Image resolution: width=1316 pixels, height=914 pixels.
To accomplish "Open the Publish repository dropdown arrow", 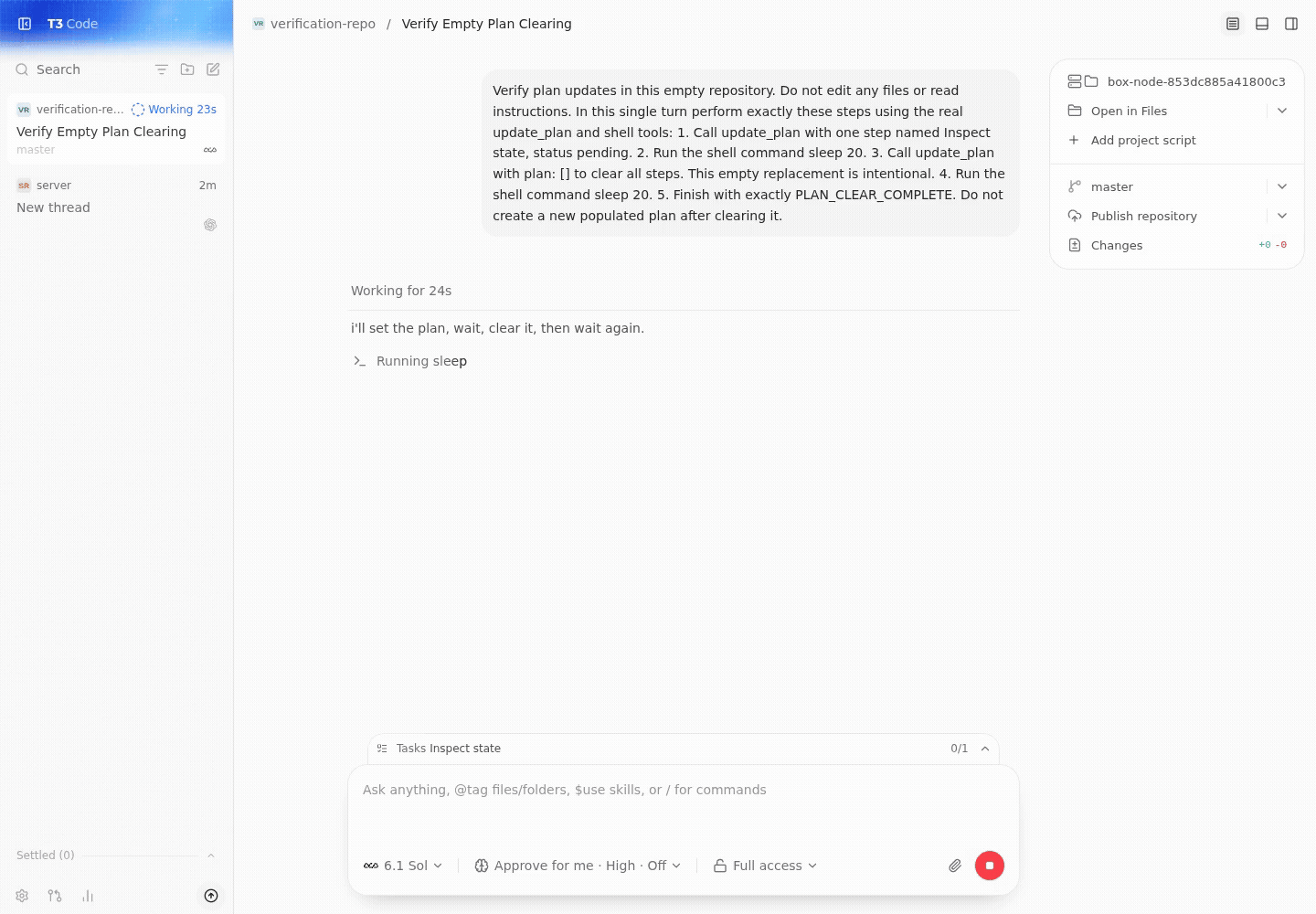I will pyautogui.click(x=1282, y=216).
